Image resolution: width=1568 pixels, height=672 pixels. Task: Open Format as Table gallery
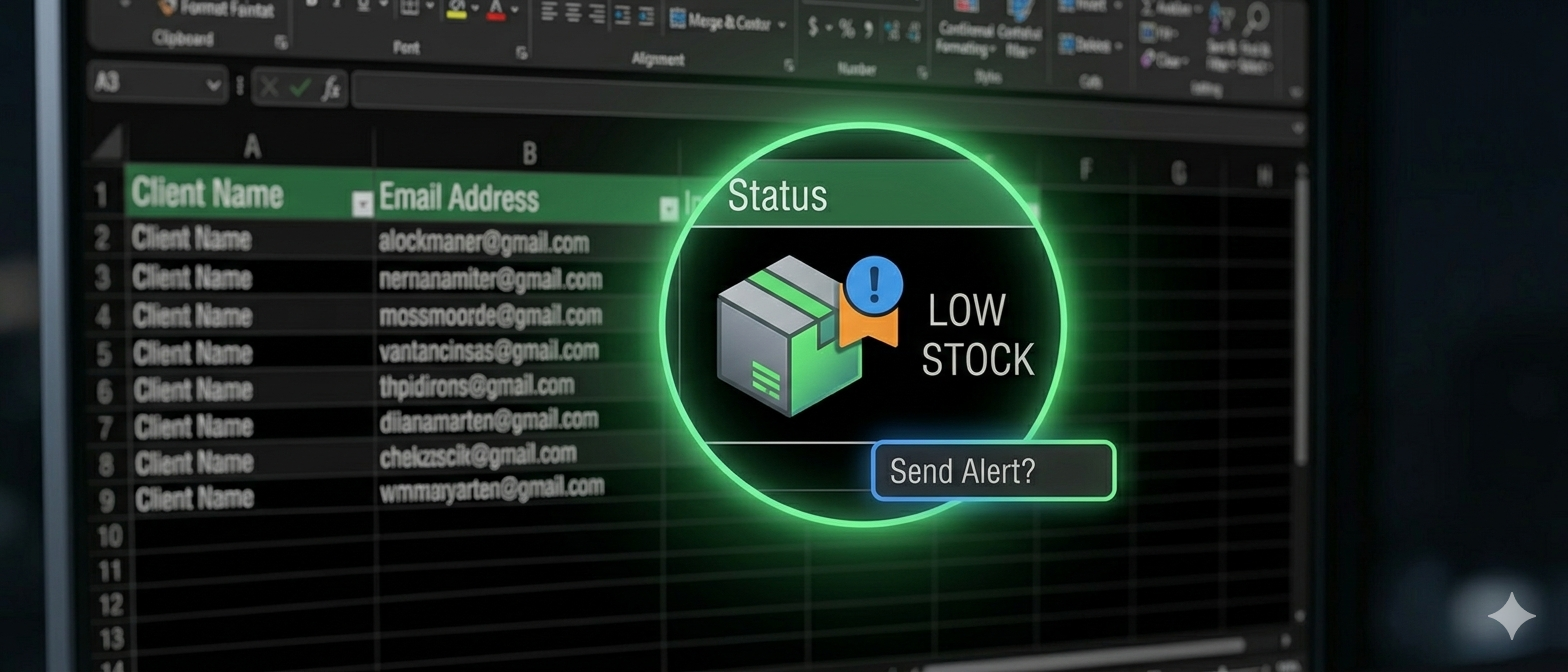coord(1020,30)
